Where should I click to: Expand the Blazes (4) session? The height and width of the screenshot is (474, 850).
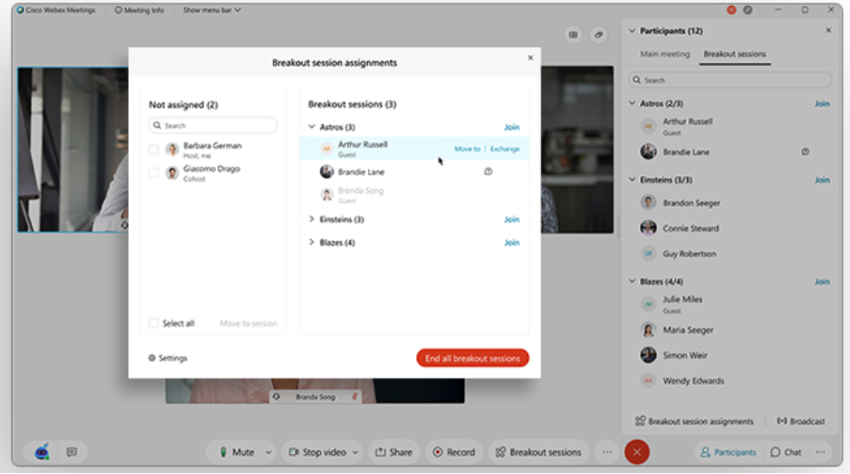(x=312, y=242)
